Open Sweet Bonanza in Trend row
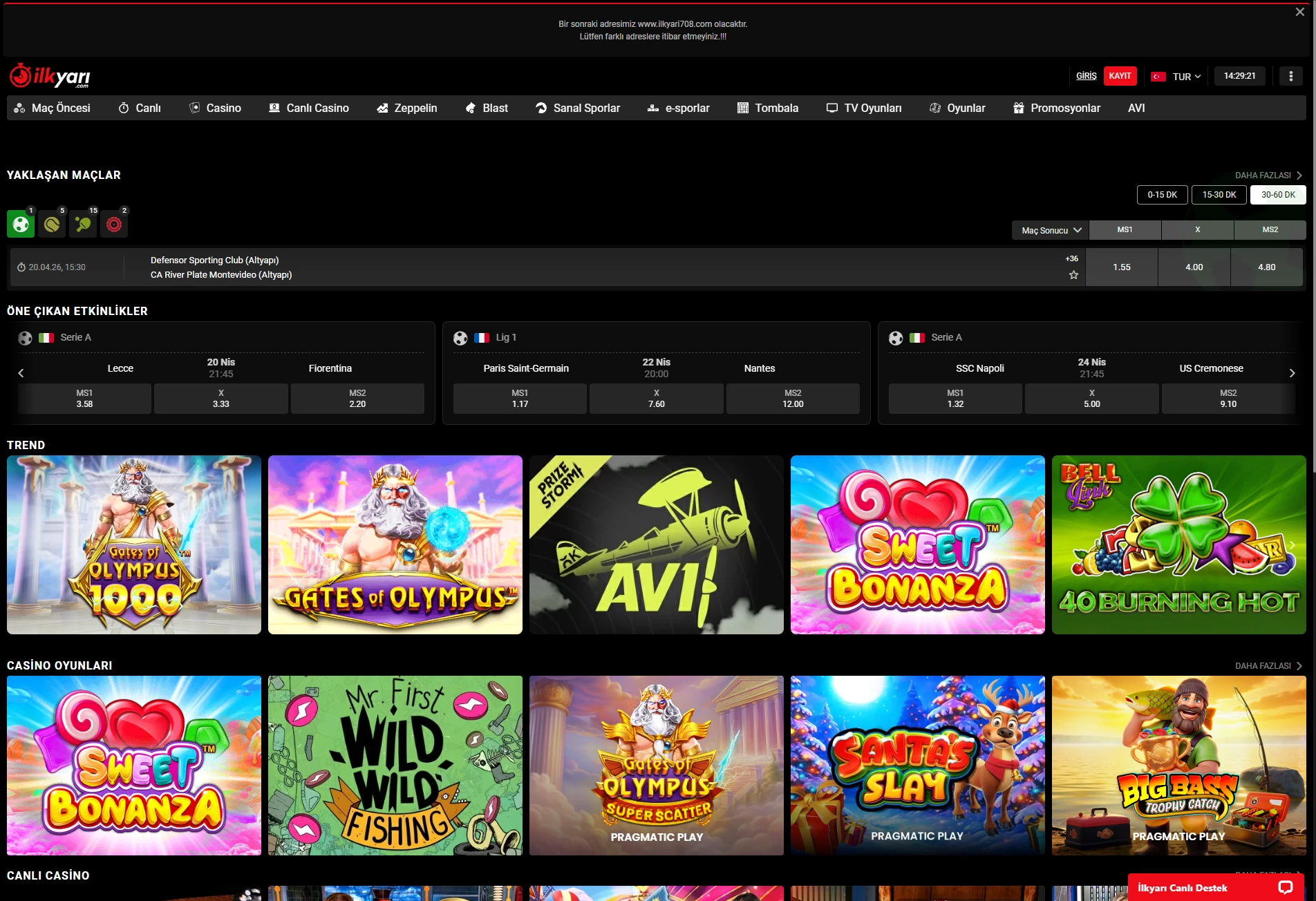 [x=918, y=544]
